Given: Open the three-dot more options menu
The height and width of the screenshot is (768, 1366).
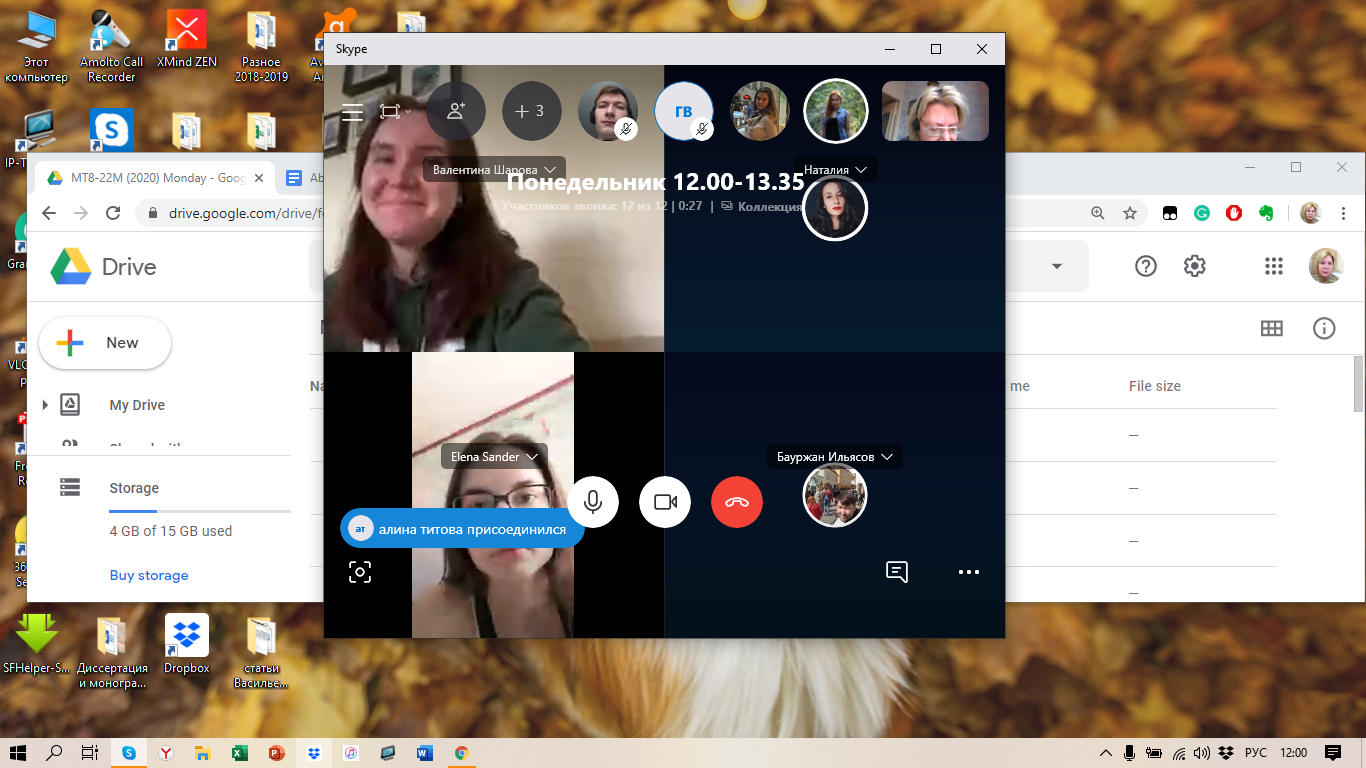Looking at the screenshot, I should pyautogui.click(x=968, y=572).
